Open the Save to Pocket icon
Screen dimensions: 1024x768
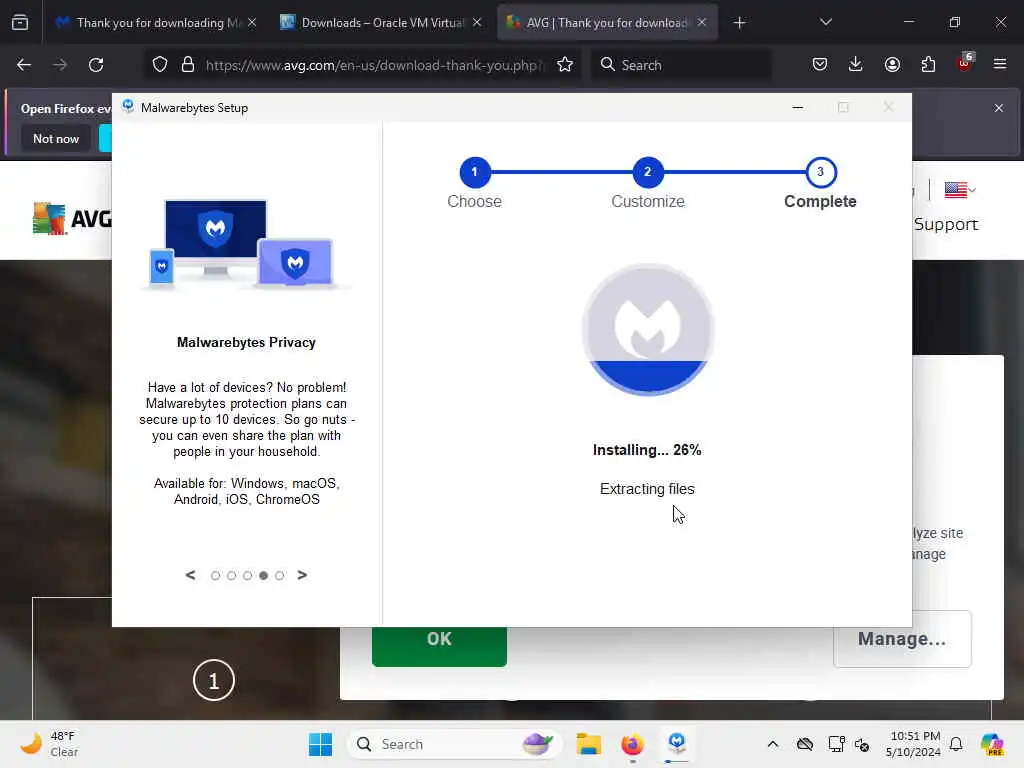click(820, 65)
